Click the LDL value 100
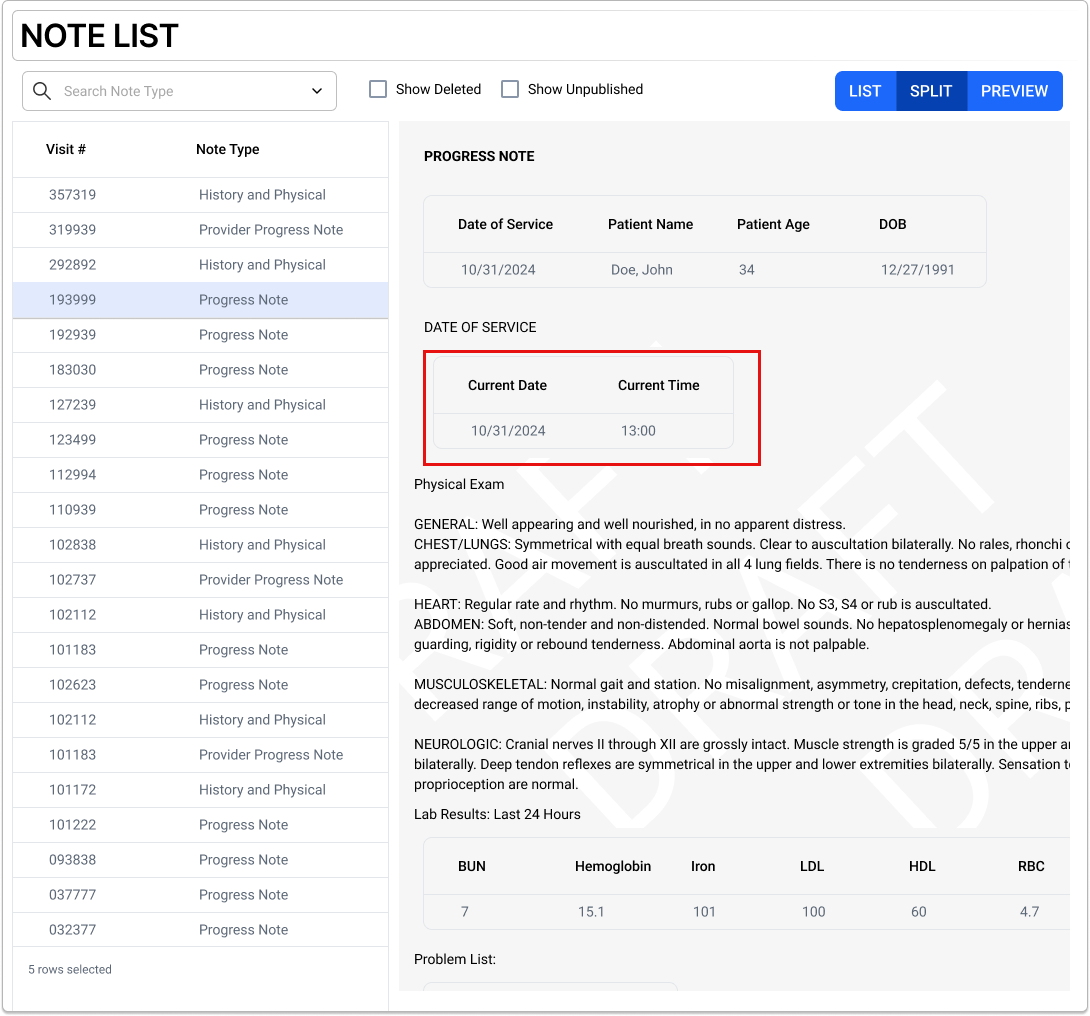Screen dimensions: 1090x1016 coord(813,912)
